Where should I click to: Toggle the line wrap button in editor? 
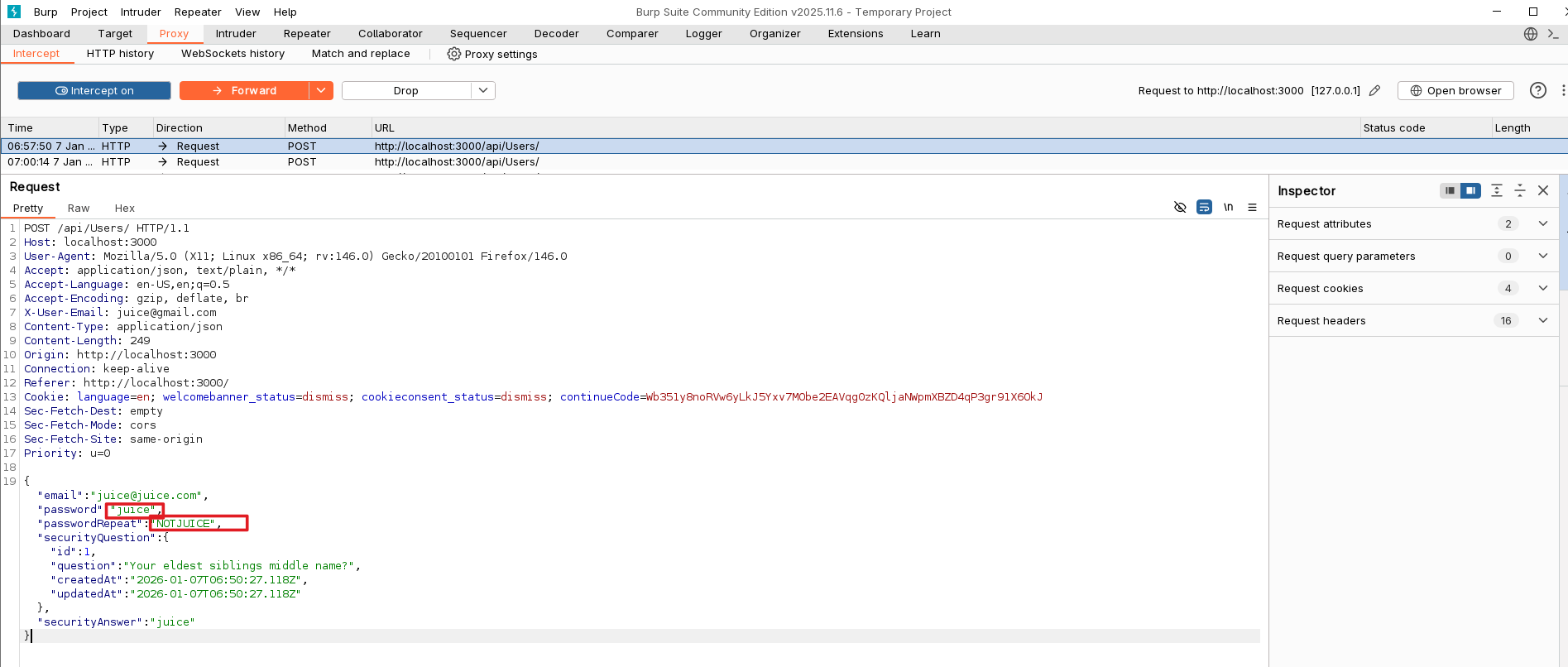(1204, 208)
